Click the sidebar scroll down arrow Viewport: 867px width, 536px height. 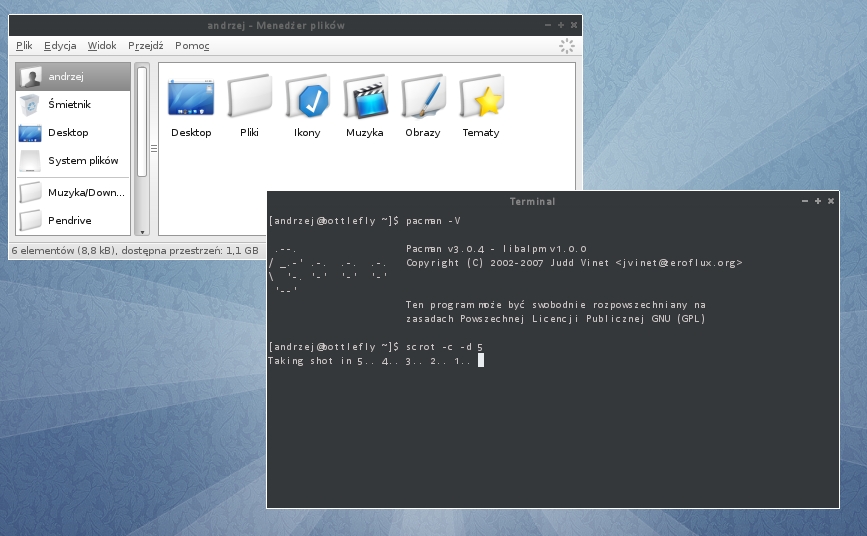click(142, 232)
